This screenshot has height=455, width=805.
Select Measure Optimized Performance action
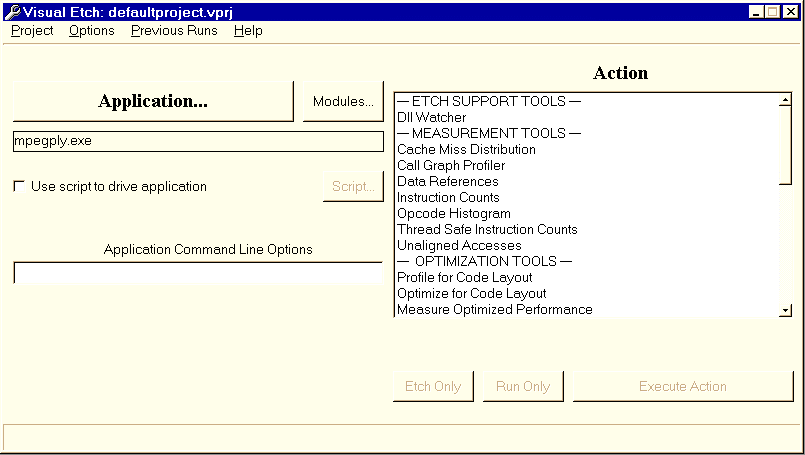(x=494, y=309)
